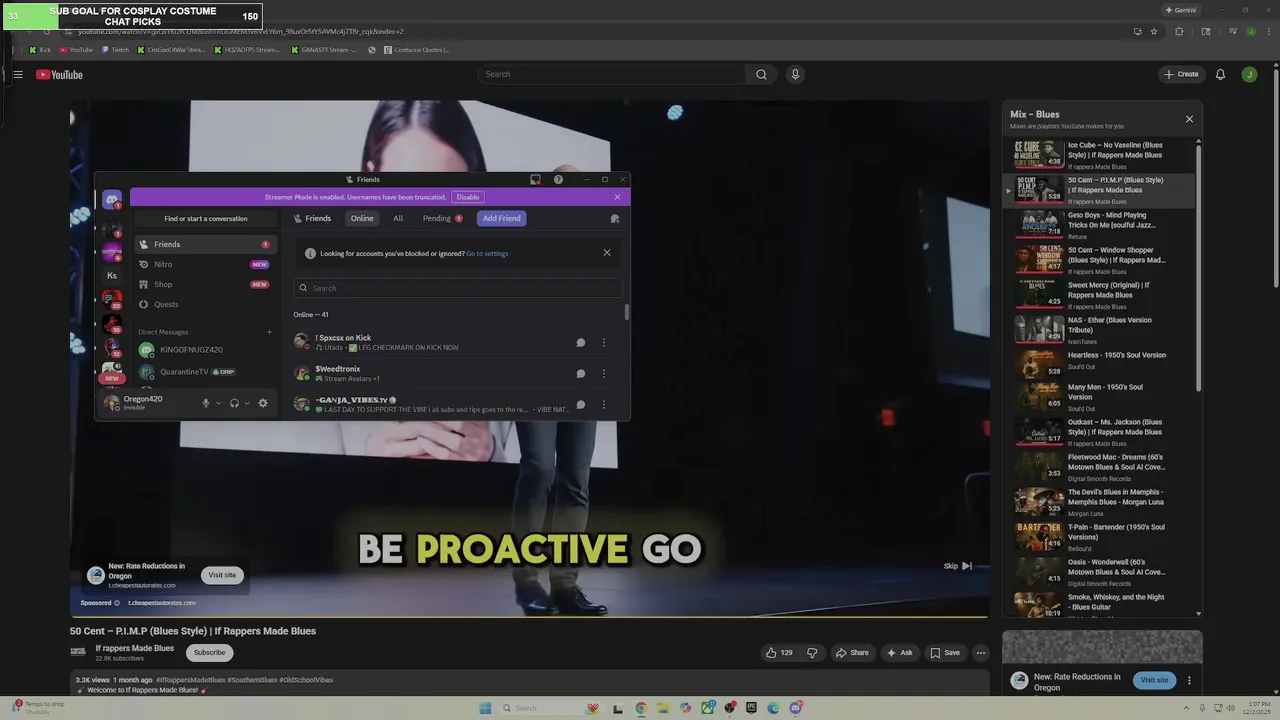1280x720 pixels.
Task: Open the YouTube Create dropdown
Action: click(1181, 74)
